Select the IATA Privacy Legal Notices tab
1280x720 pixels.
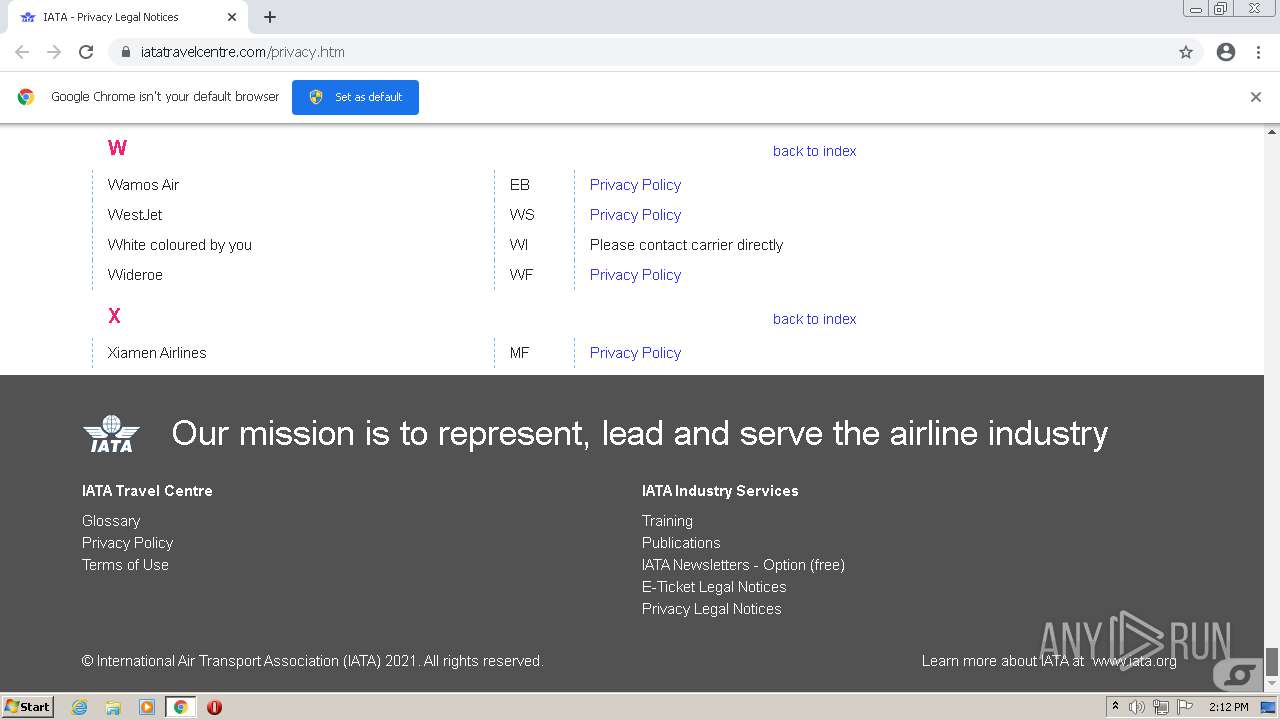120,17
